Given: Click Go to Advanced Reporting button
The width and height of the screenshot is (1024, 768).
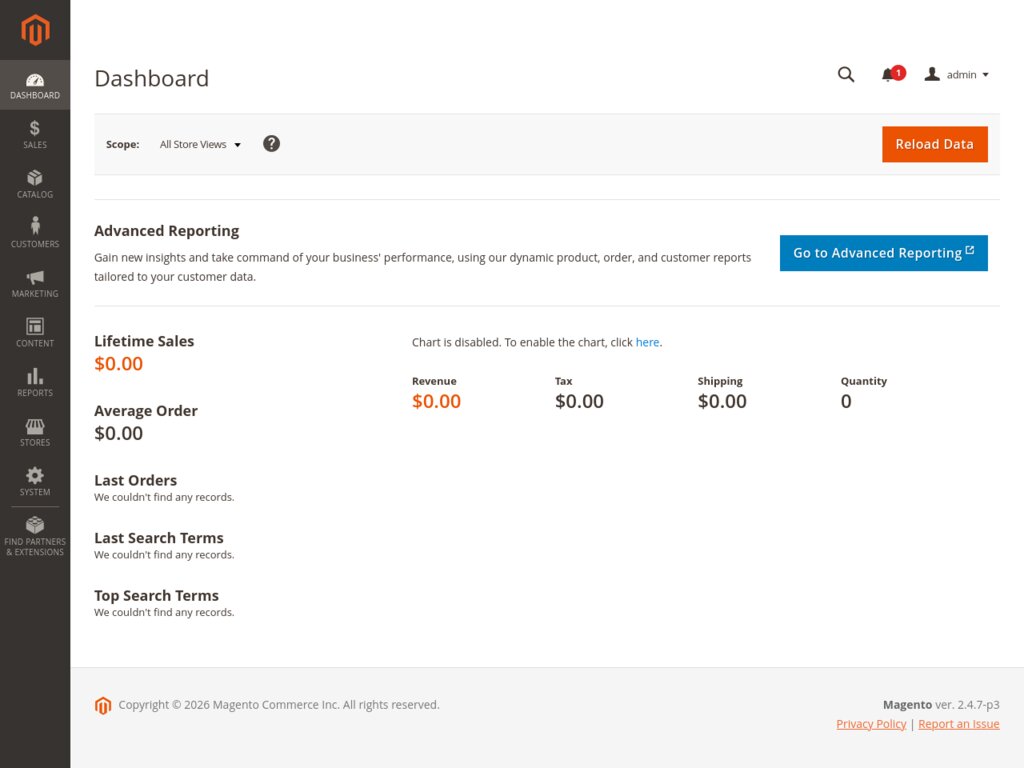Looking at the screenshot, I should 884,253.
